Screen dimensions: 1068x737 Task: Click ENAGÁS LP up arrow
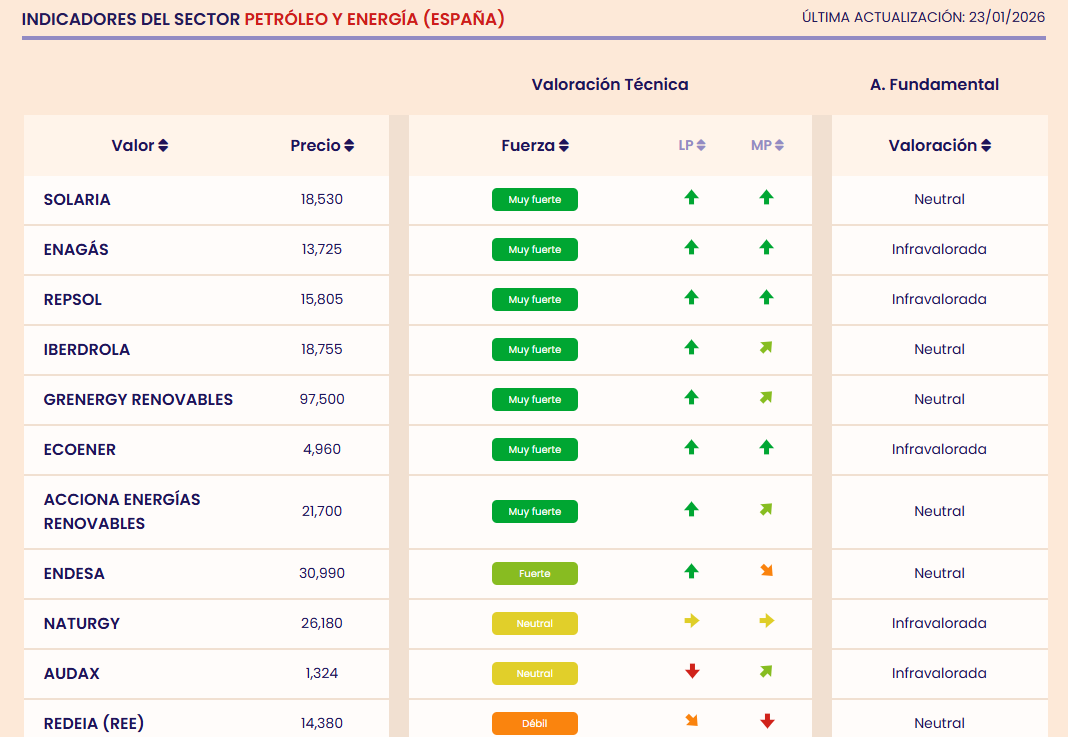[x=691, y=247]
